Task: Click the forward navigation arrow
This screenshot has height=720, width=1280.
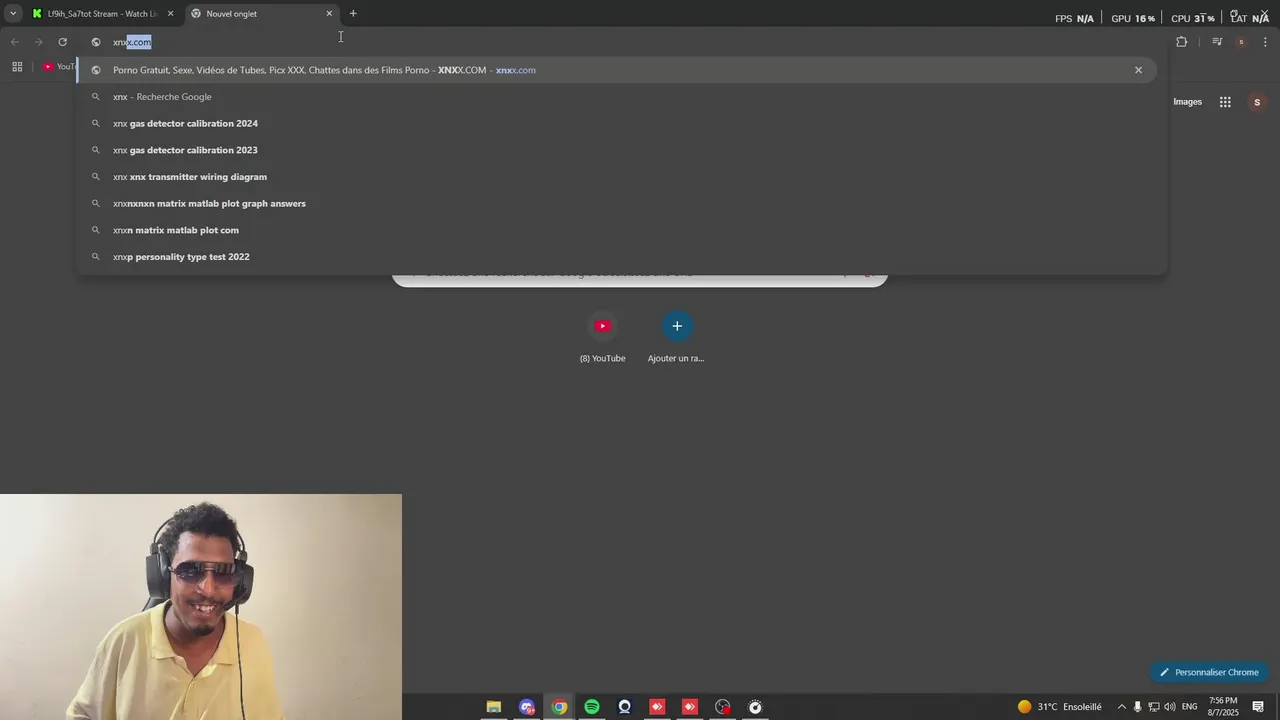Action: (x=38, y=42)
